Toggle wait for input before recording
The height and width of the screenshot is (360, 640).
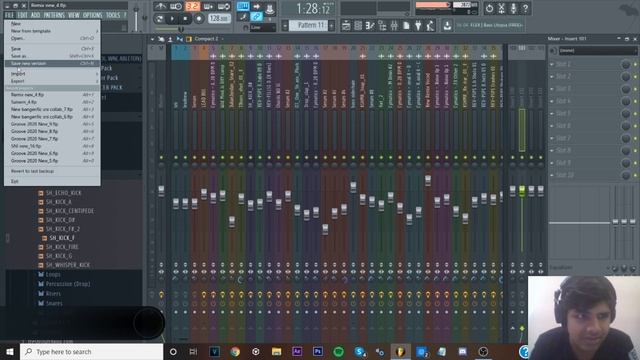[176, 6]
